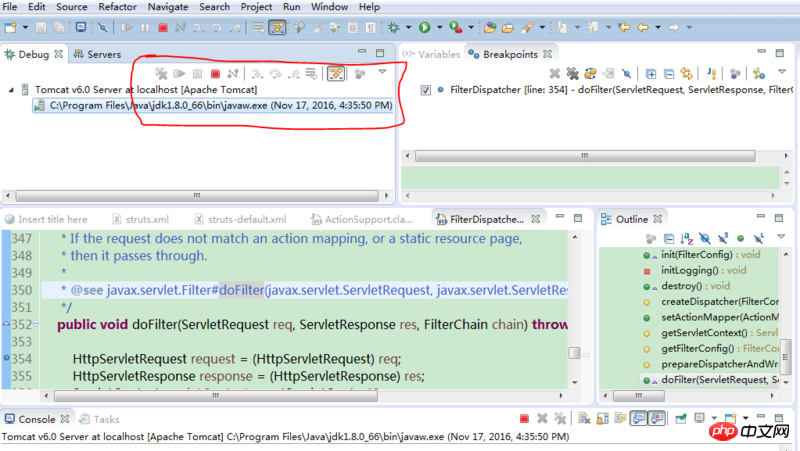Switch to the Variables tab
800x451 pixels.
click(431, 54)
